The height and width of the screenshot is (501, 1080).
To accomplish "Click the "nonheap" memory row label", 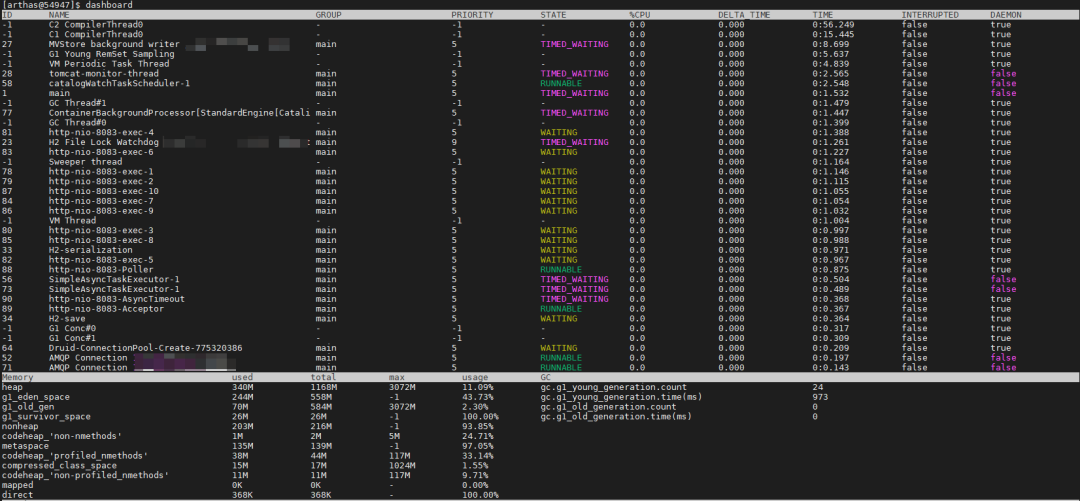I will click(x=20, y=427).
